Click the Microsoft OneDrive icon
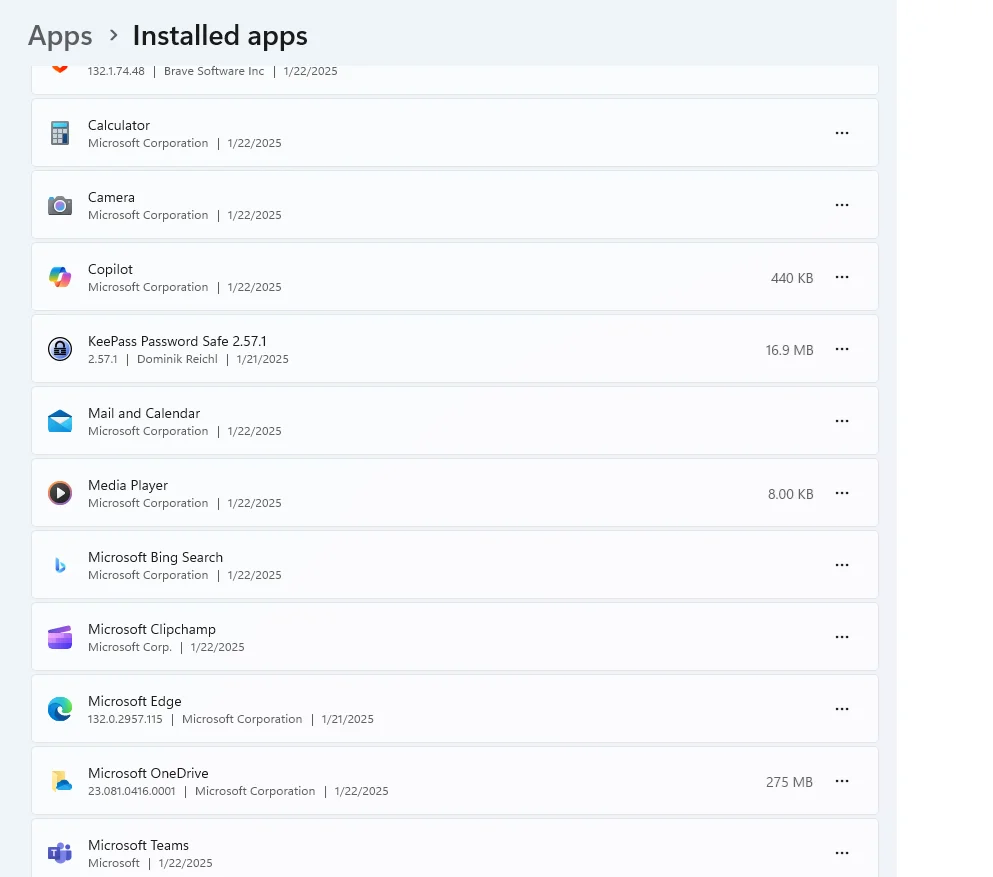 tap(61, 781)
